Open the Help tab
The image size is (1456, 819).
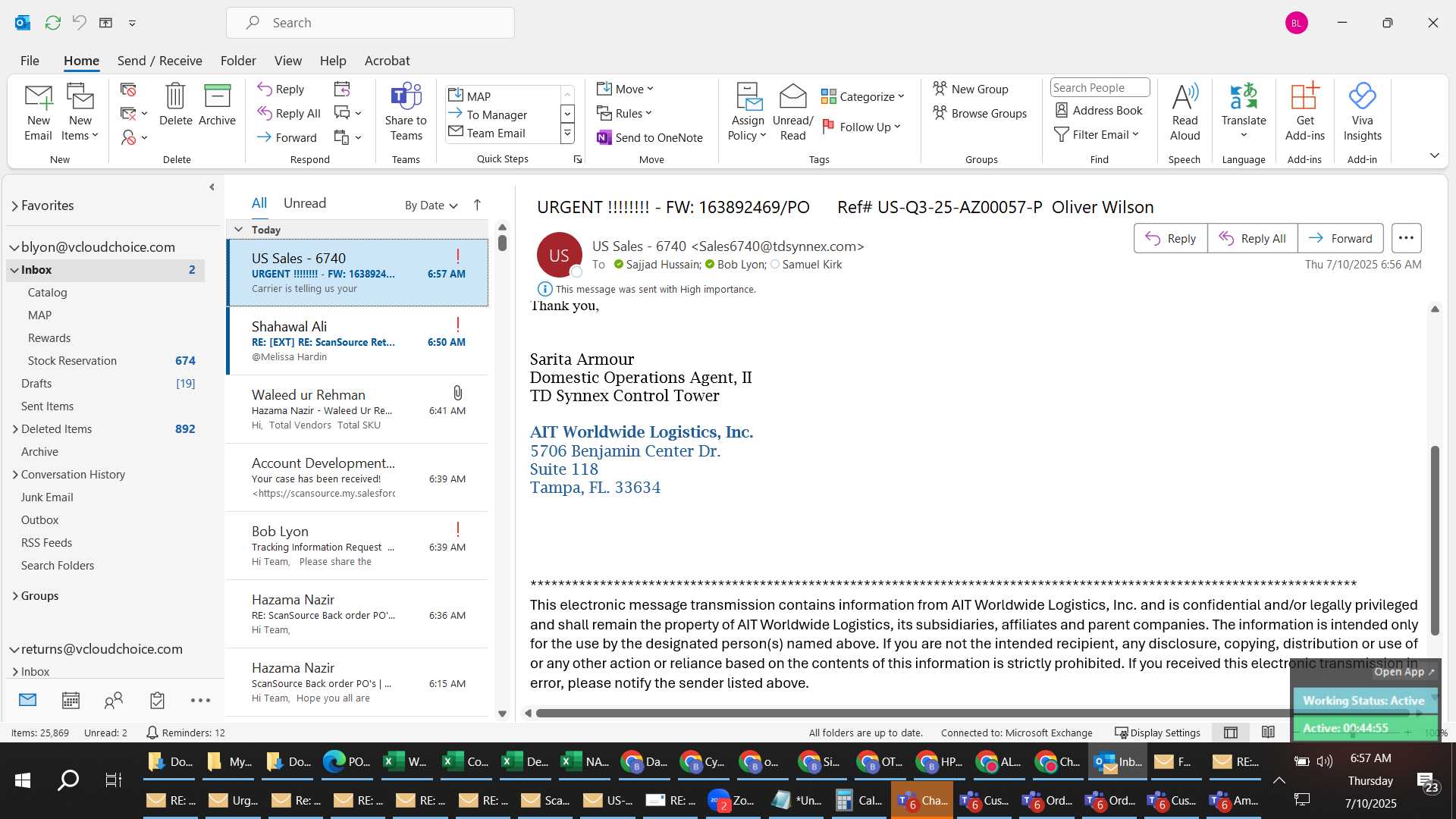click(x=333, y=61)
